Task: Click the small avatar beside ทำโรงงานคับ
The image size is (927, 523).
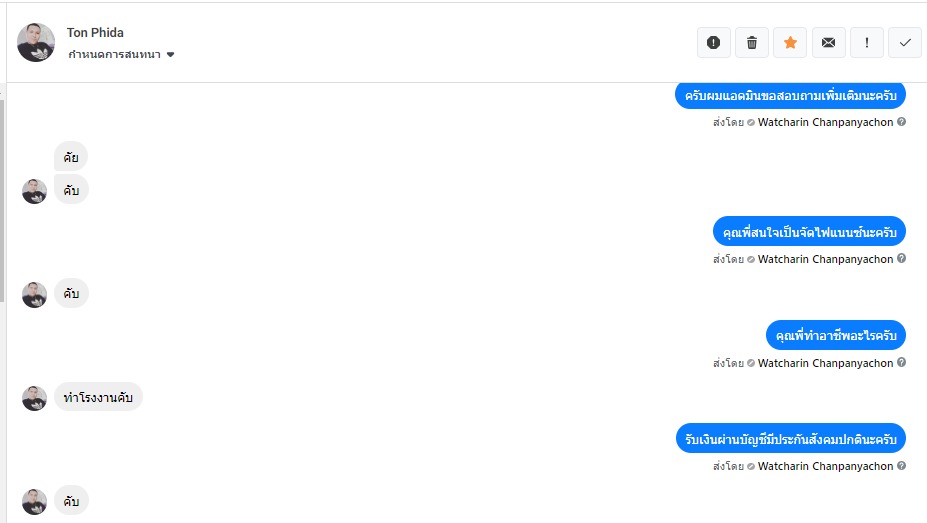Action: [x=34, y=398]
